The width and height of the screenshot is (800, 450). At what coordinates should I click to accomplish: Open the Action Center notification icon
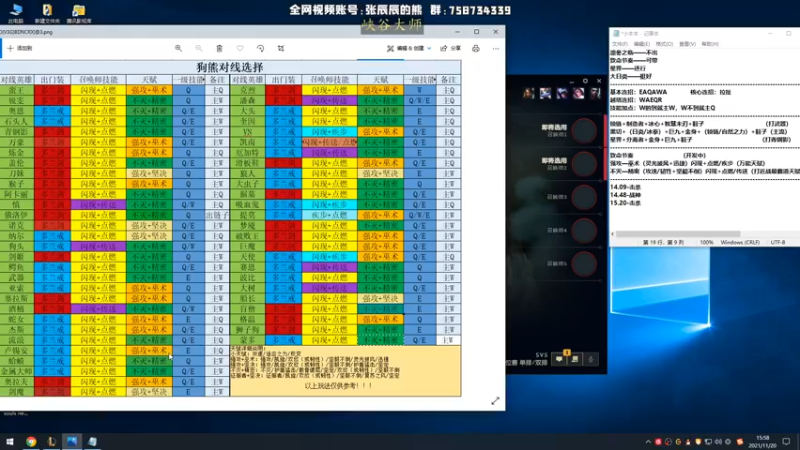coord(786,442)
